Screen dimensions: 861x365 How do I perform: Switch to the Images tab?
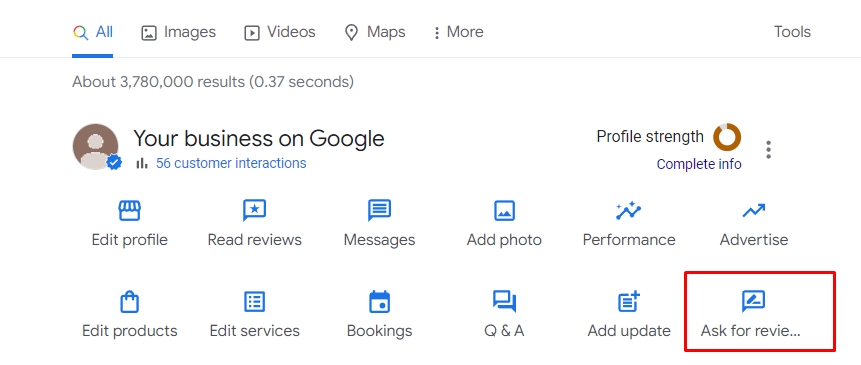[x=178, y=32]
